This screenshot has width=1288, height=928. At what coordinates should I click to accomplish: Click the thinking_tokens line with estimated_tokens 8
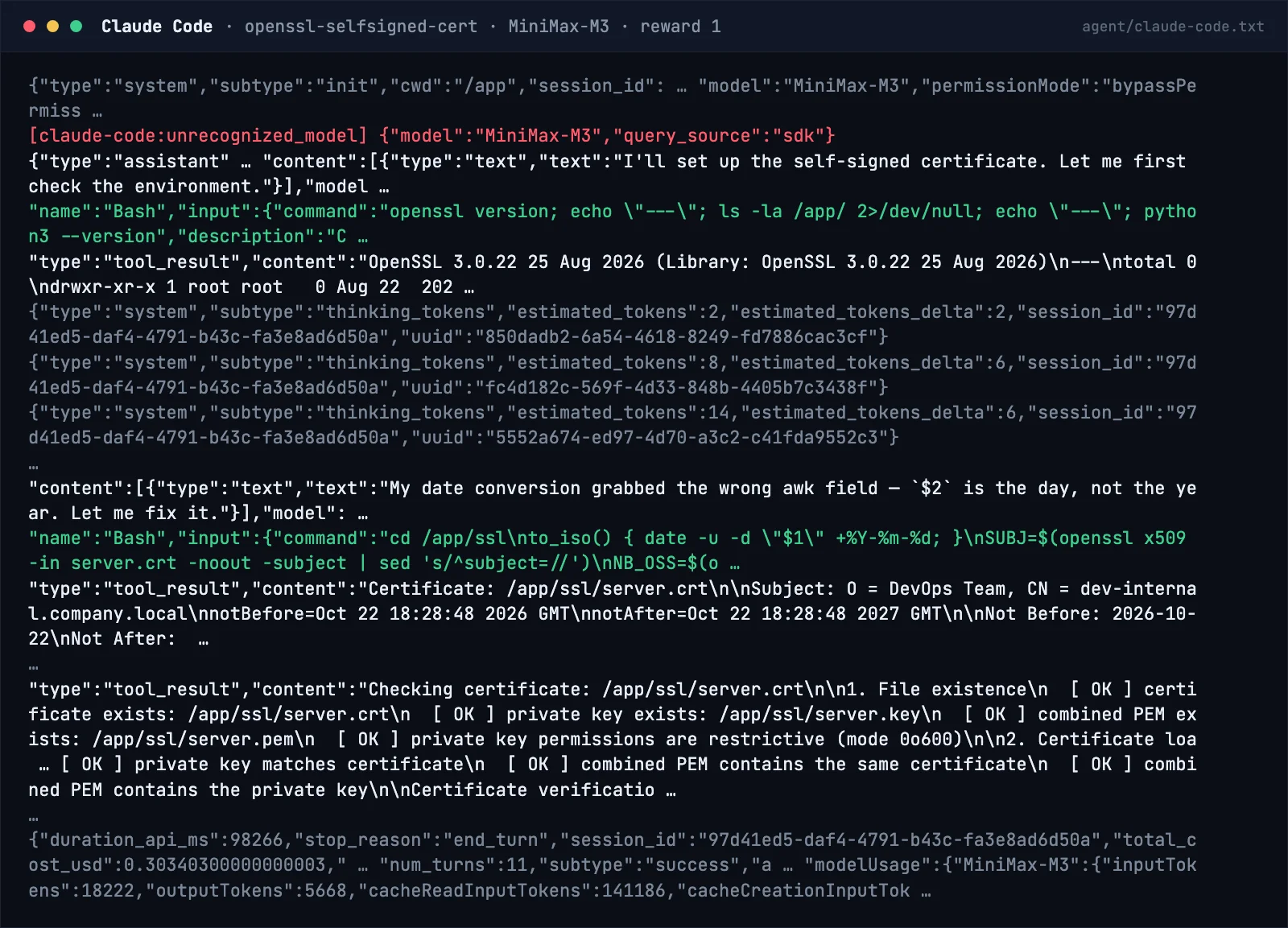tap(612, 375)
